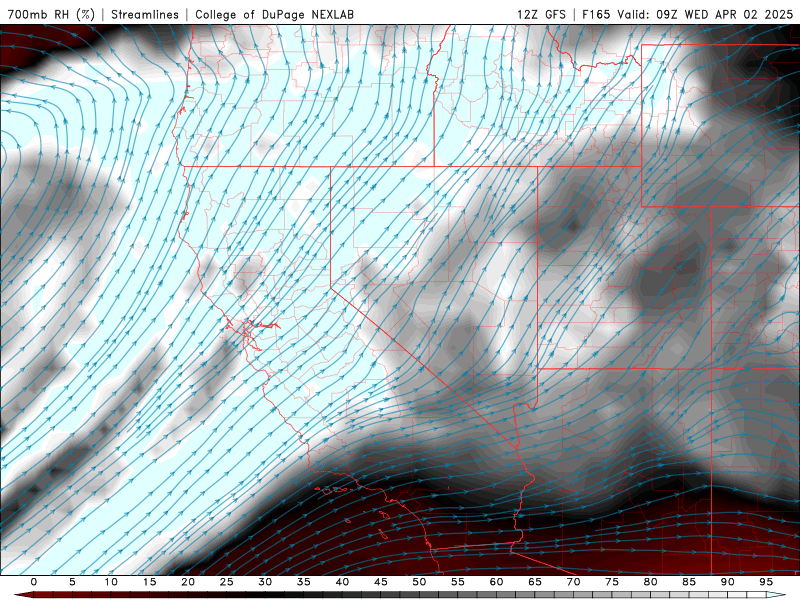Click the "700mb RH (%)" title text
Screen dimensions: 800x600
pos(51,14)
